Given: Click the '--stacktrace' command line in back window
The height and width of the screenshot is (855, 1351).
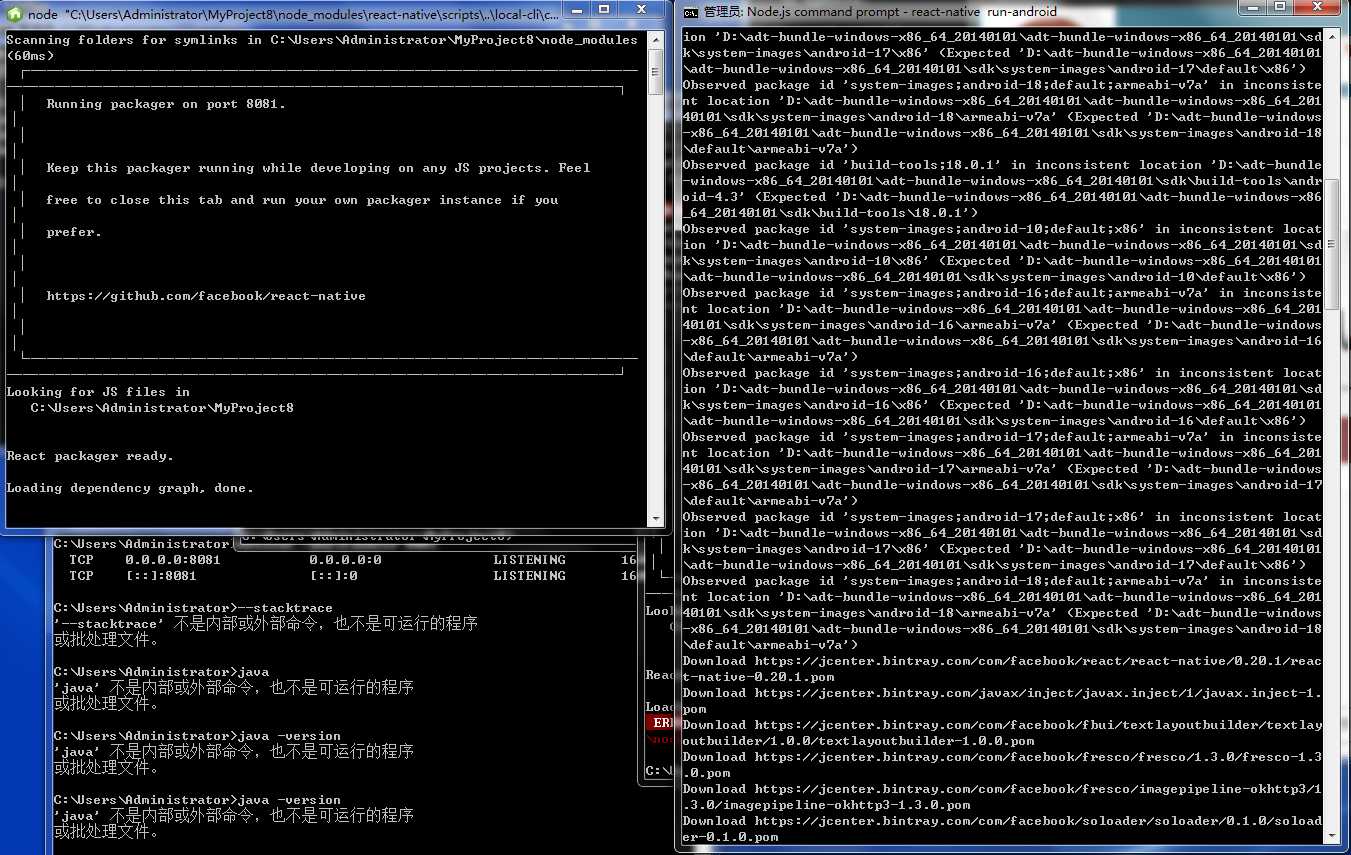Looking at the screenshot, I should [193, 608].
